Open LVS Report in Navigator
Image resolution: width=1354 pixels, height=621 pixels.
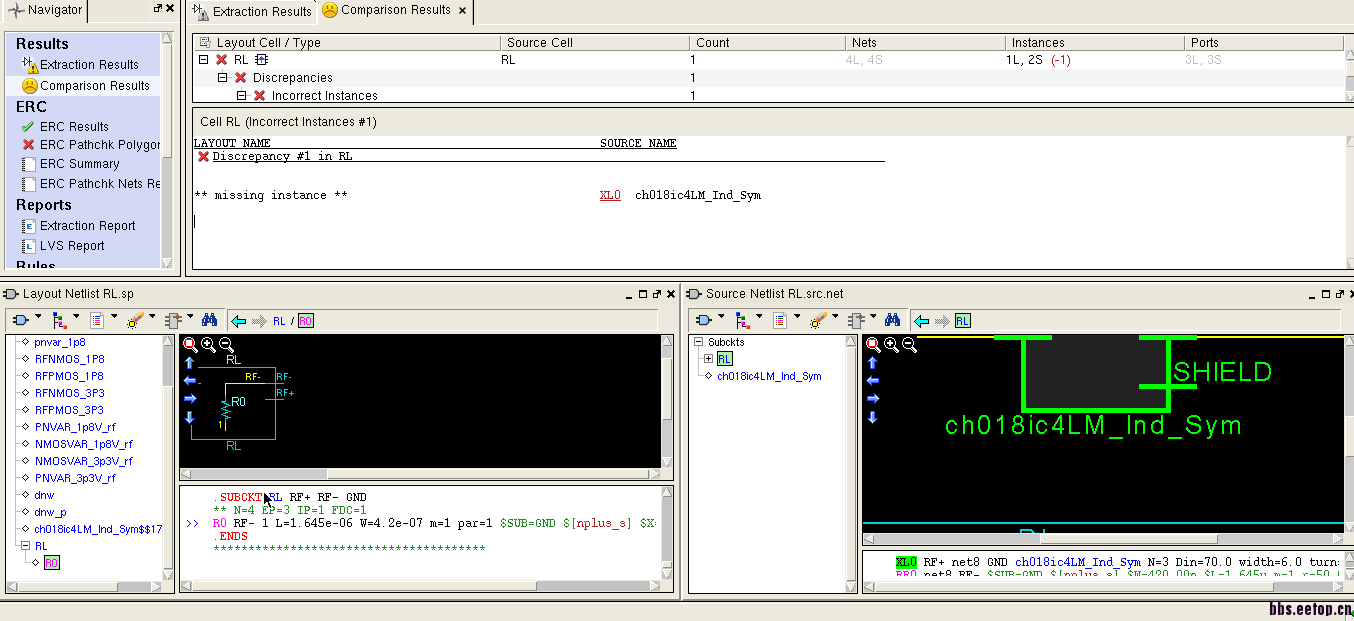pyautogui.click(x=72, y=246)
